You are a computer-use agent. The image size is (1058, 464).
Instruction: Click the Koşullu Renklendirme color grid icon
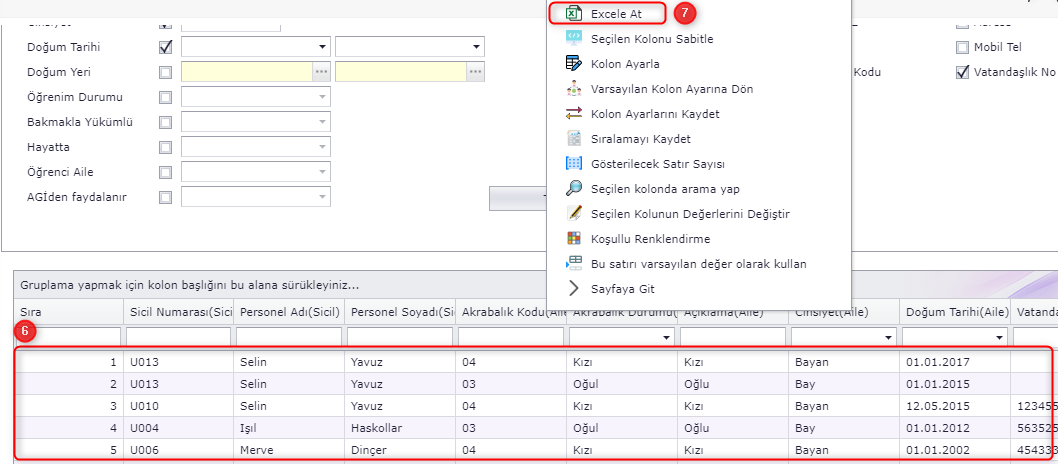[x=573, y=239]
